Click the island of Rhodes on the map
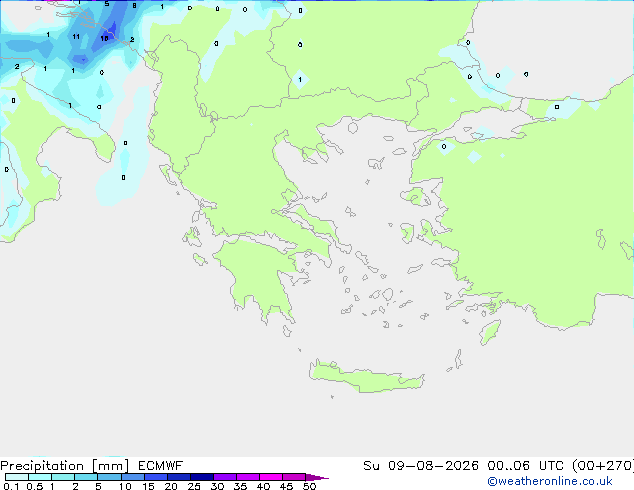Image resolution: width=634 pixels, height=490 pixels. tap(490, 332)
